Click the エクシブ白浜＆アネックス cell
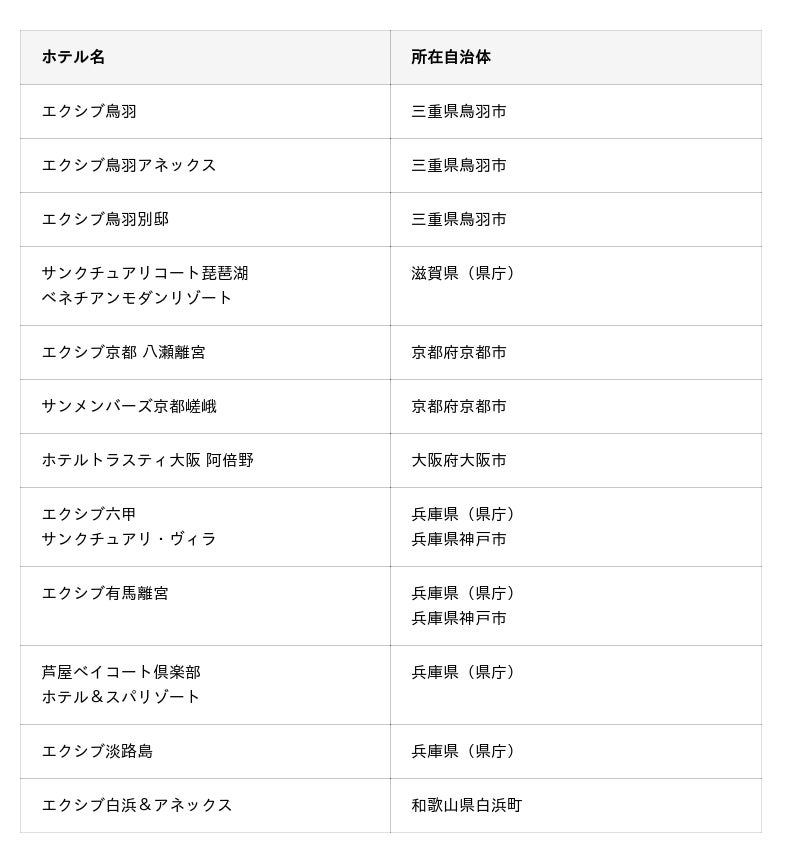This screenshot has width=800, height=863. [x=137, y=805]
